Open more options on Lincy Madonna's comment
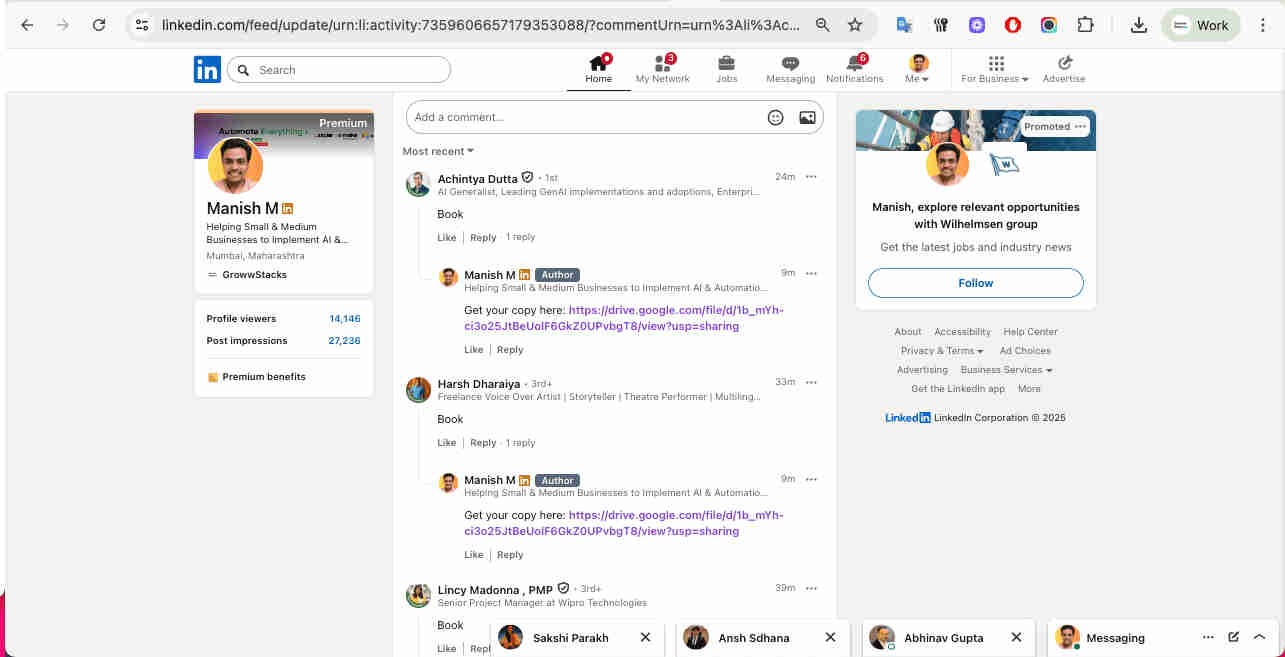The width and height of the screenshot is (1285, 657). [x=811, y=588]
